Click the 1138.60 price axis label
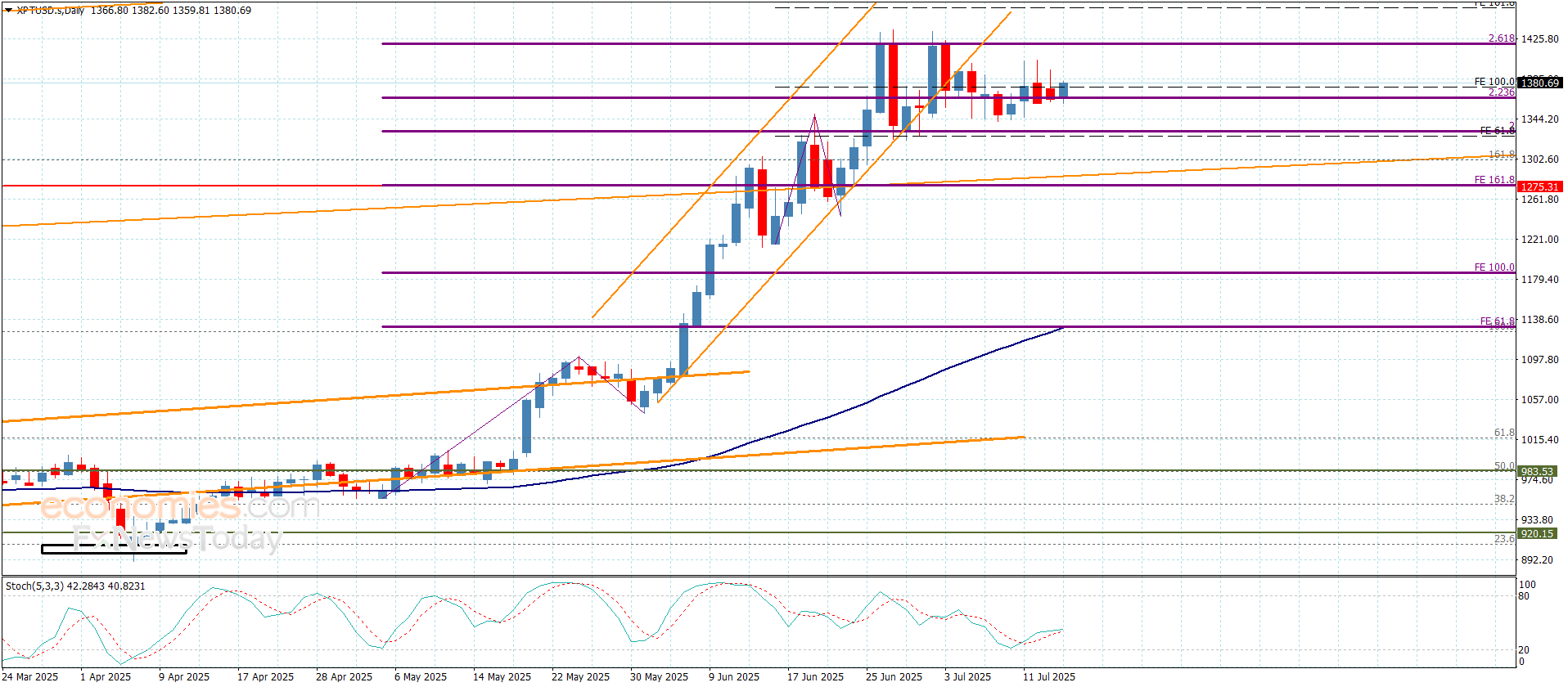This screenshot has height=687, width=1568. tap(1539, 320)
